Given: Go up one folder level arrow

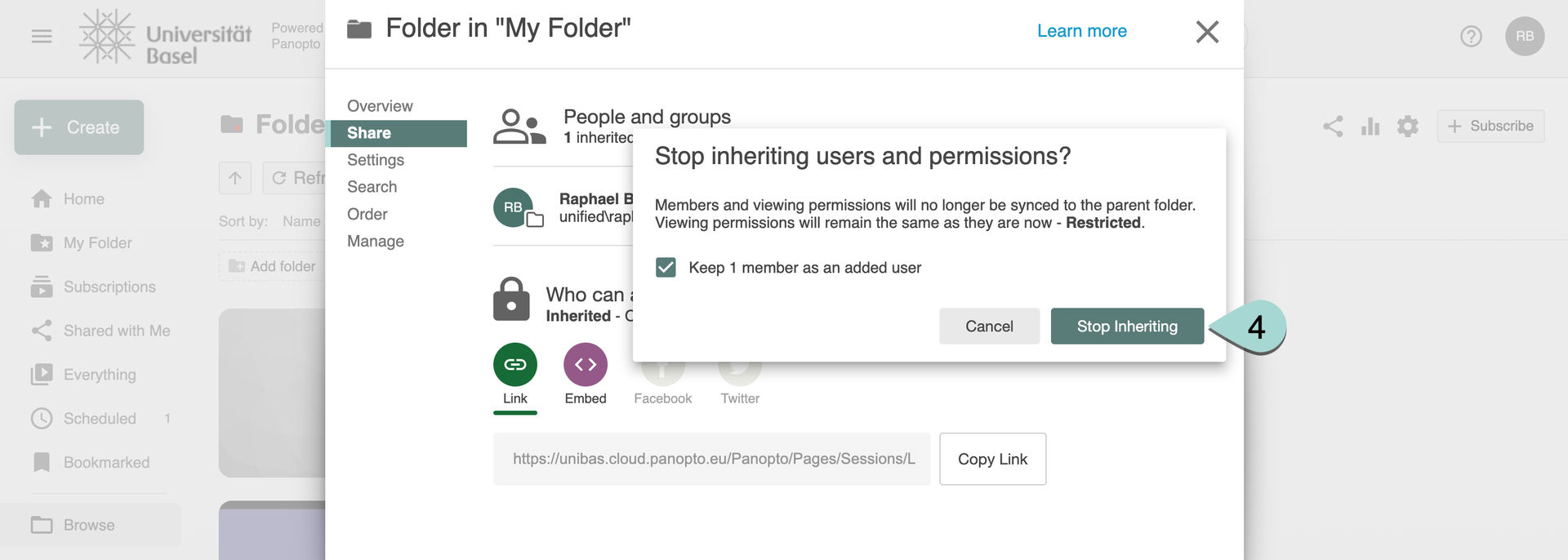Looking at the screenshot, I should pos(235,178).
